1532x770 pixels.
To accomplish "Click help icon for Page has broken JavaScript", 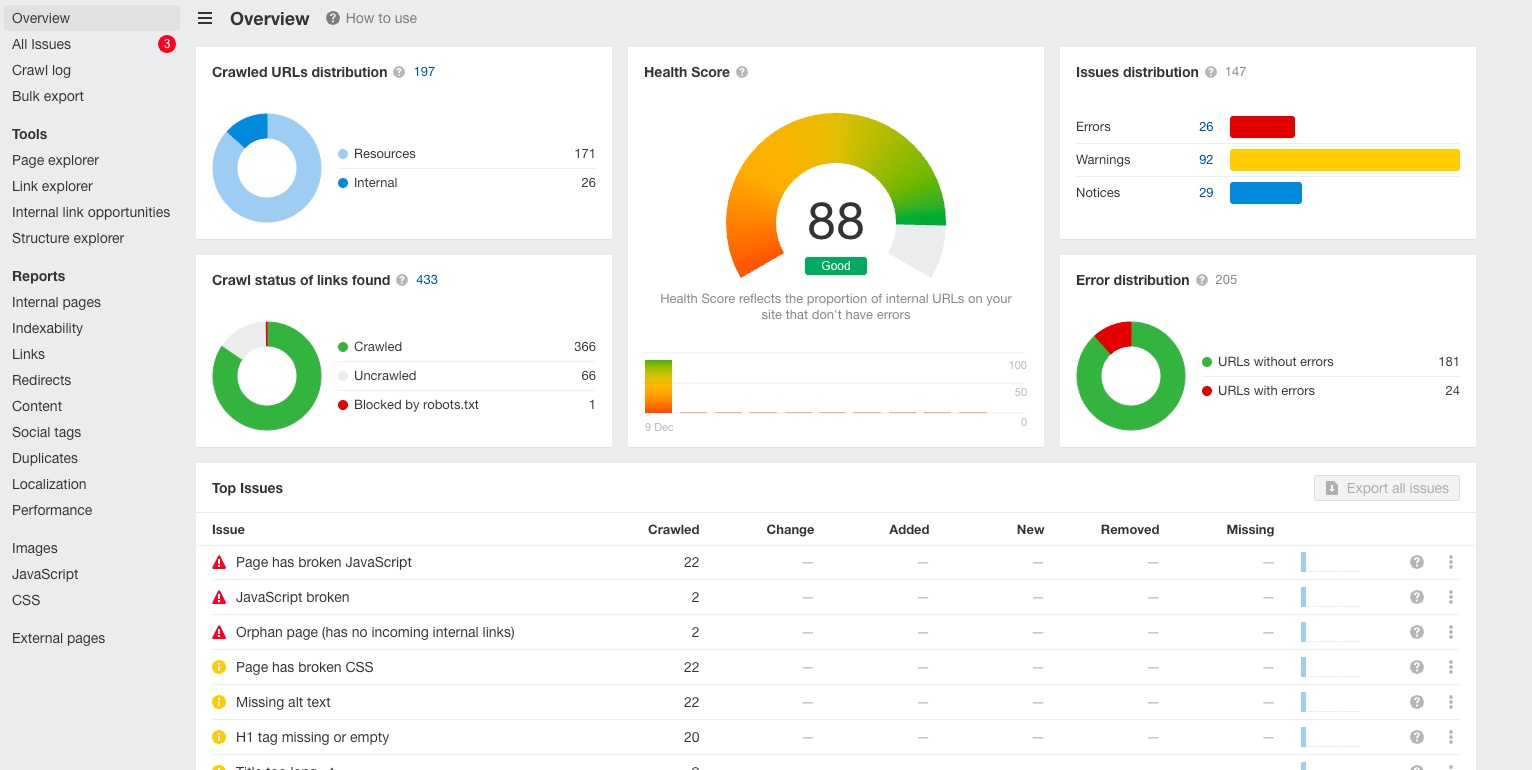I will point(1416,562).
